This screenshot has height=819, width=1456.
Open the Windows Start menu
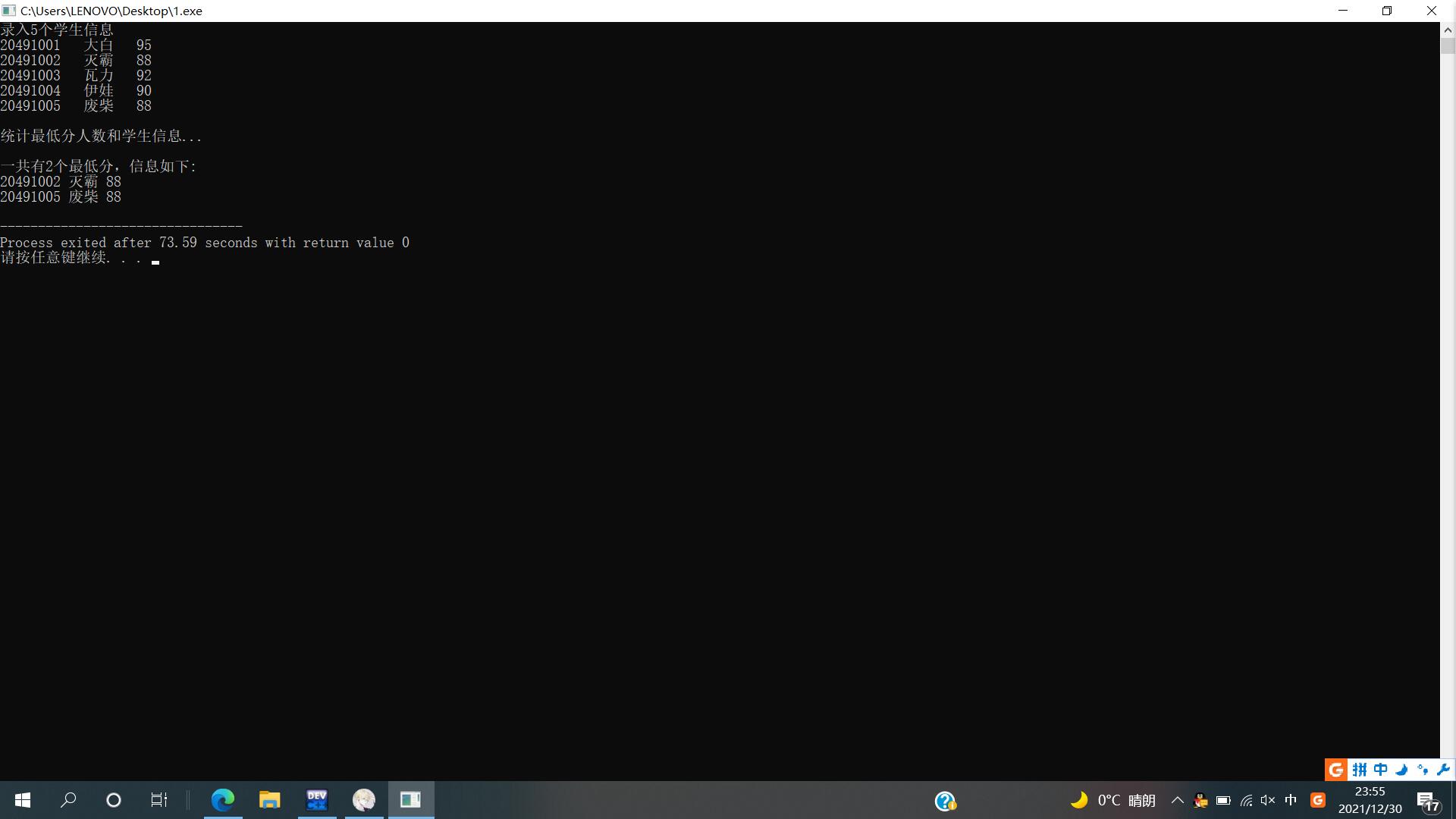[x=23, y=800]
